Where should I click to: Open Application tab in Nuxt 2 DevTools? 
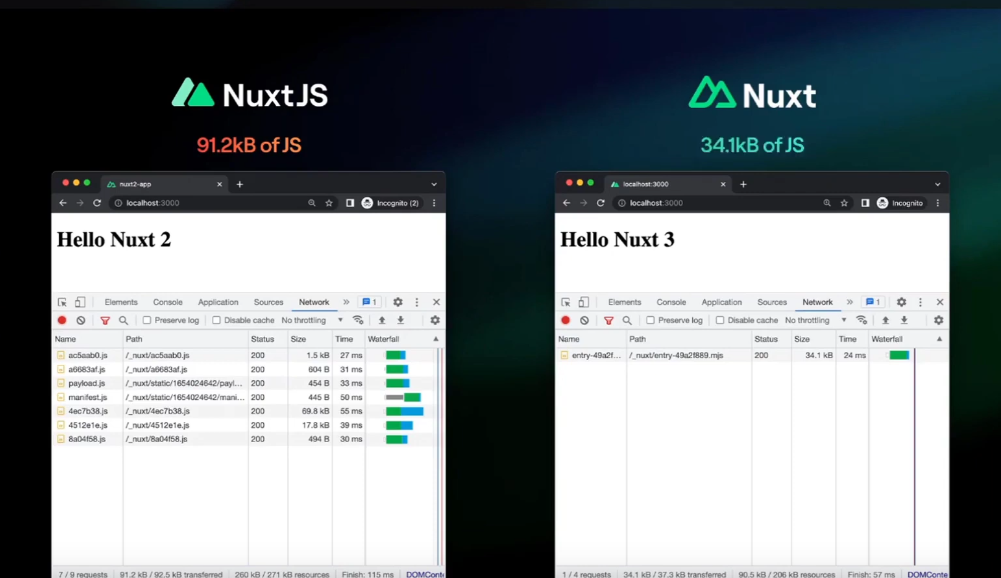[218, 302]
